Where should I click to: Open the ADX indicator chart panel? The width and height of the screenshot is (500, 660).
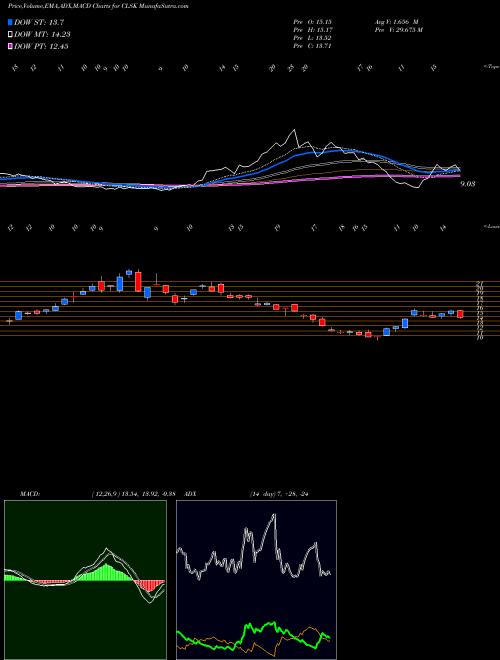click(x=256, y=580)
